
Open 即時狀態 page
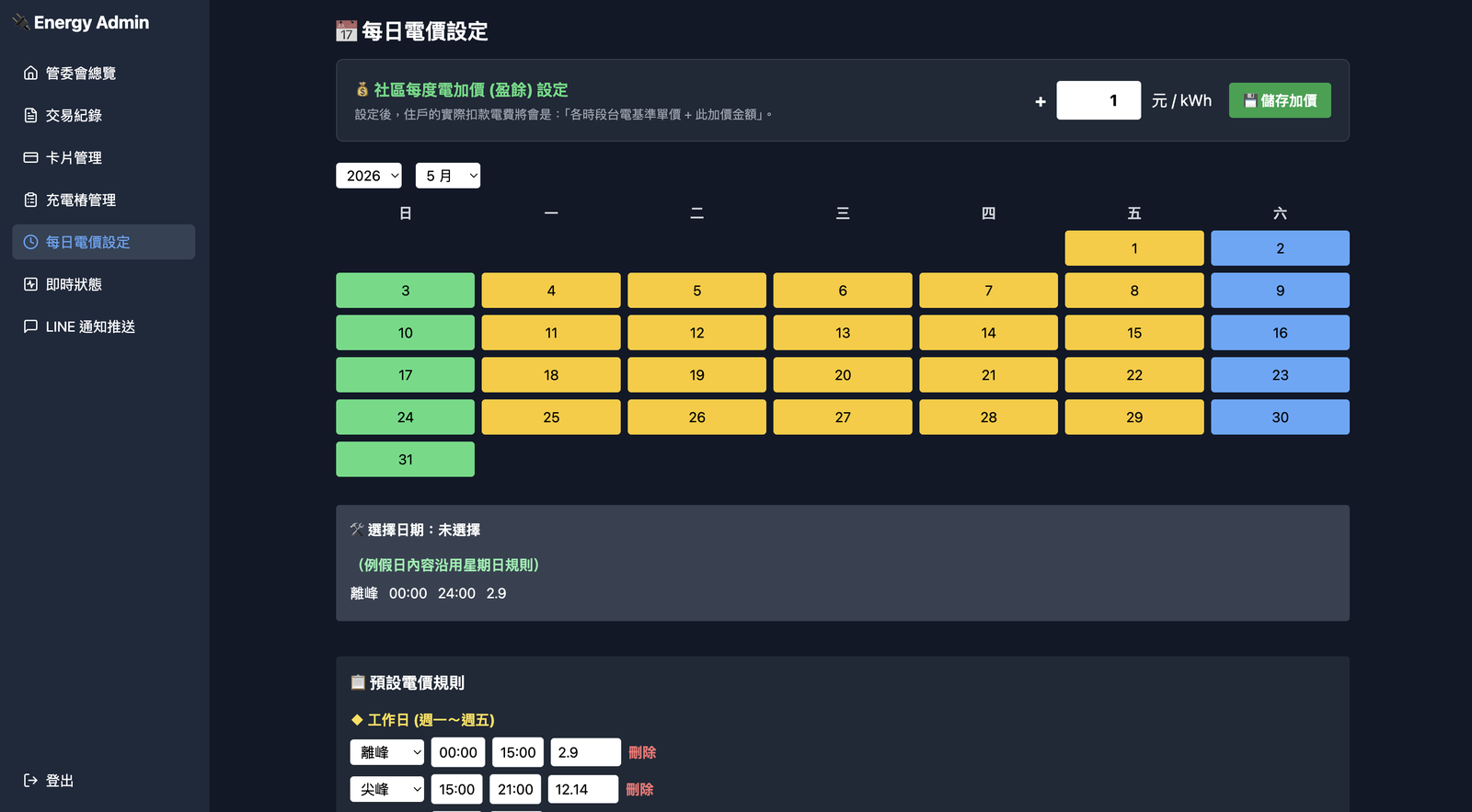[104, 284]
